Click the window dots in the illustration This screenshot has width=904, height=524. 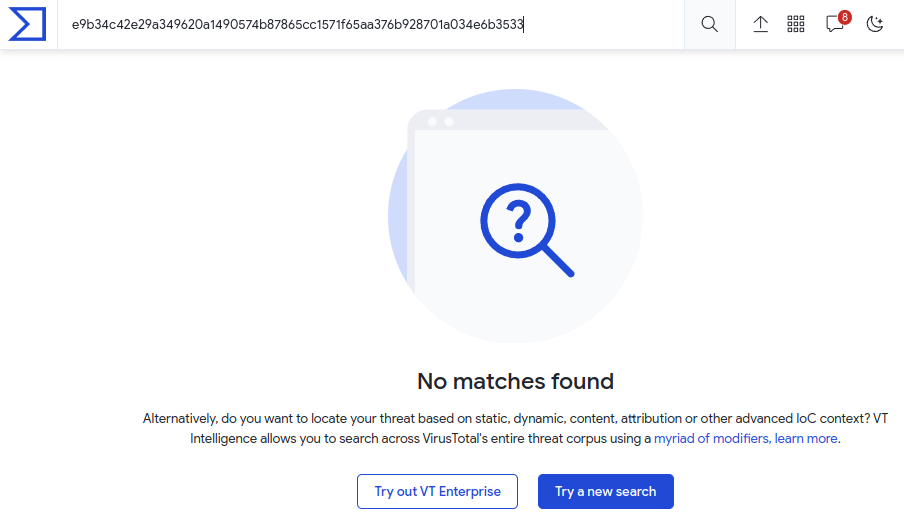pyautogui.click(x=441, y=122)
